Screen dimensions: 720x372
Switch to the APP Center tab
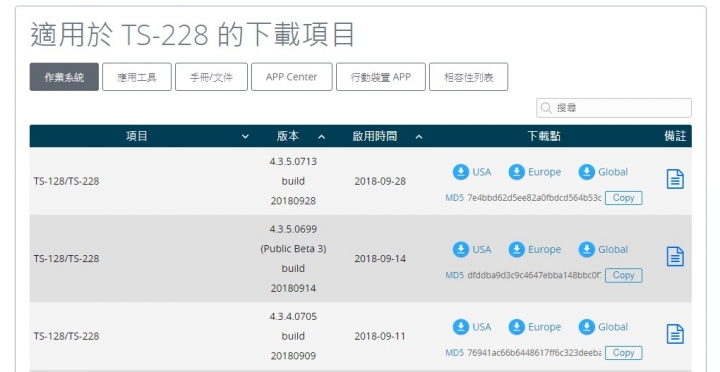pyautogui.click(x=292, y=77)
